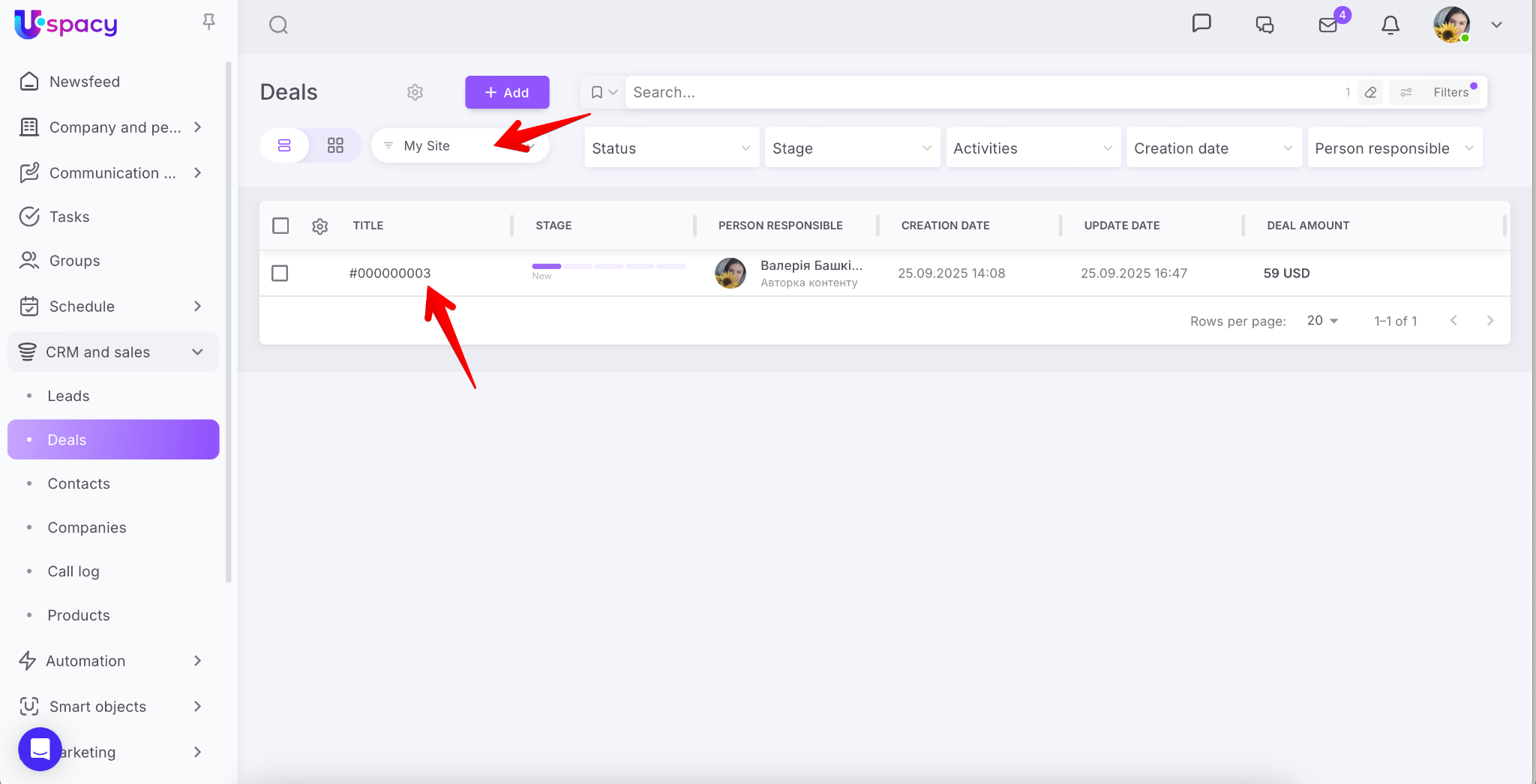Switch to kanban grid view
Image resolution: width=1536 pixels, height=784 pixels.
(335, 145)
